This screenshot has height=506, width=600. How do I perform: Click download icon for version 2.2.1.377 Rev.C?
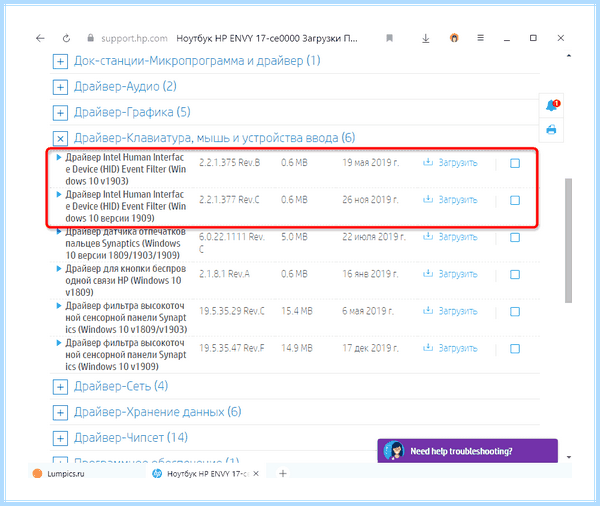[x=428, y=199]
